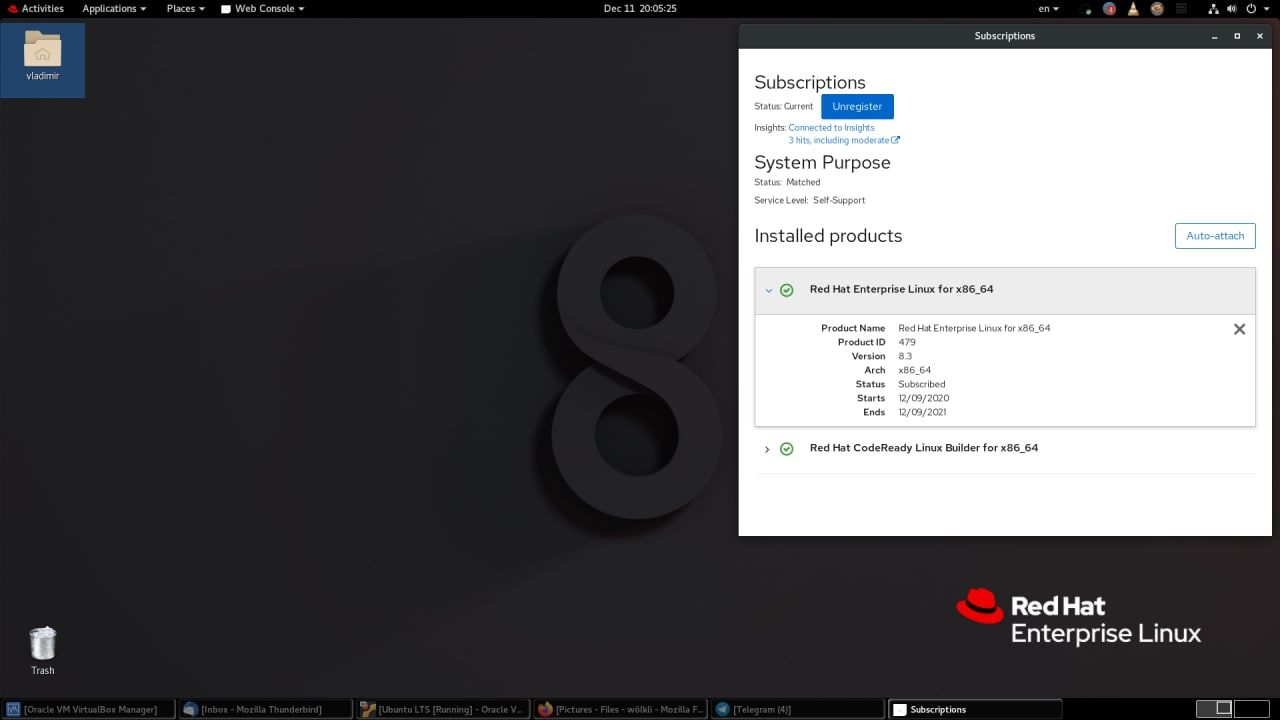Screen dimensions: 1280x720
Task: Switch to Pictures - Files Firefox window
Action: [x=619, y=709]
